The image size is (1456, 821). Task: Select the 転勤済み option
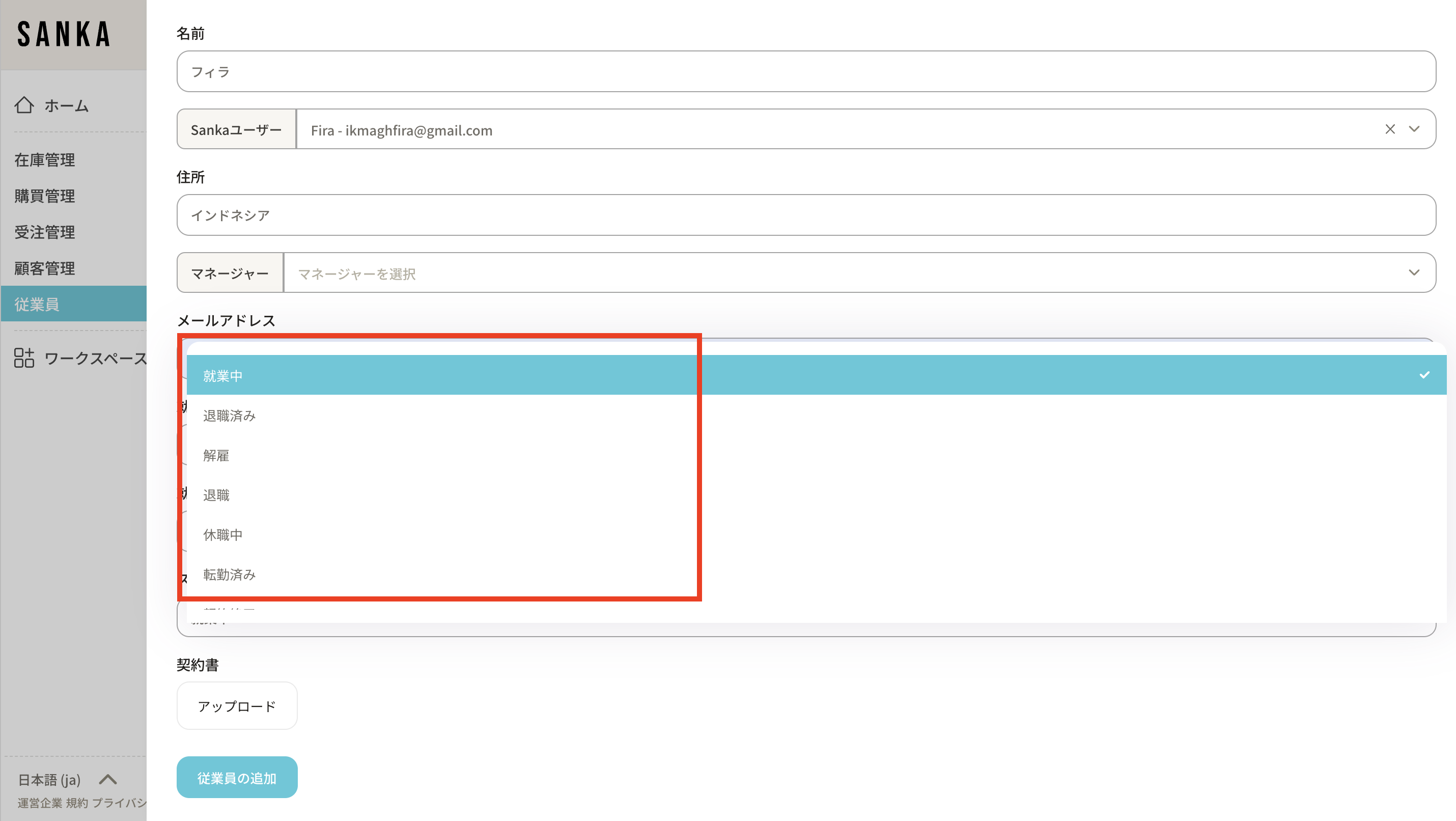(x=230, y=574)
